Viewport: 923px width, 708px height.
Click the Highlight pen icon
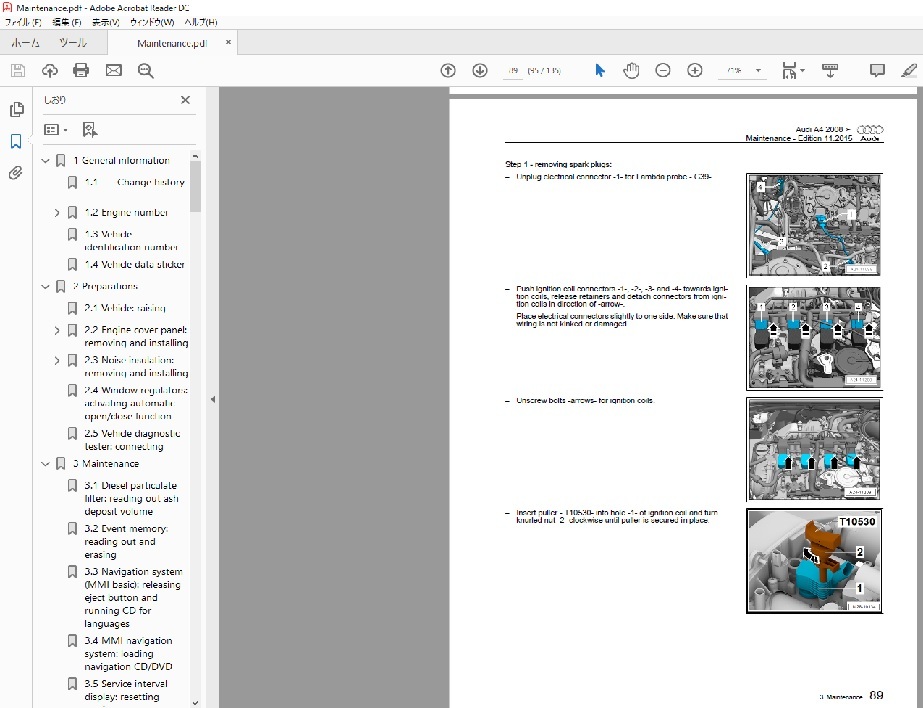point(909,71)
